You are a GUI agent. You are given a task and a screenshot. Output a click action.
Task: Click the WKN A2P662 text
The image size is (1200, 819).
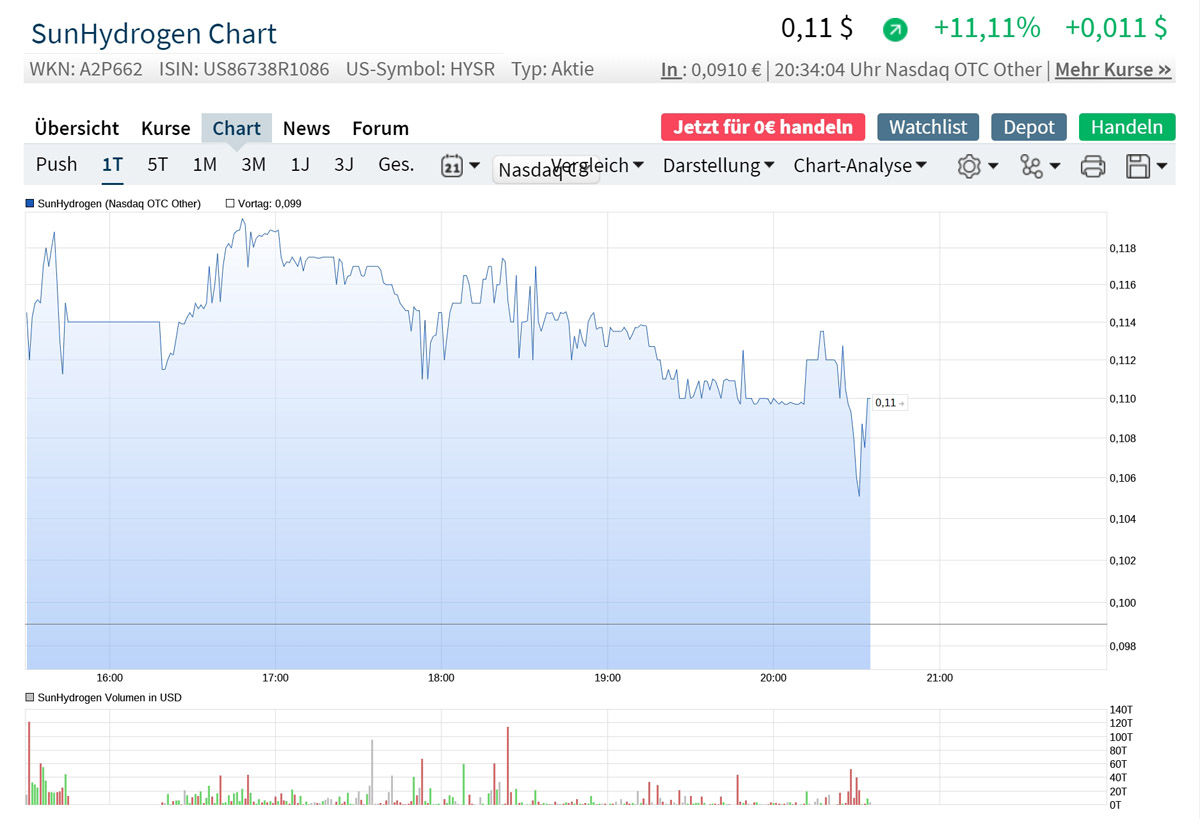pyautogui.click(x=86, y=69)
